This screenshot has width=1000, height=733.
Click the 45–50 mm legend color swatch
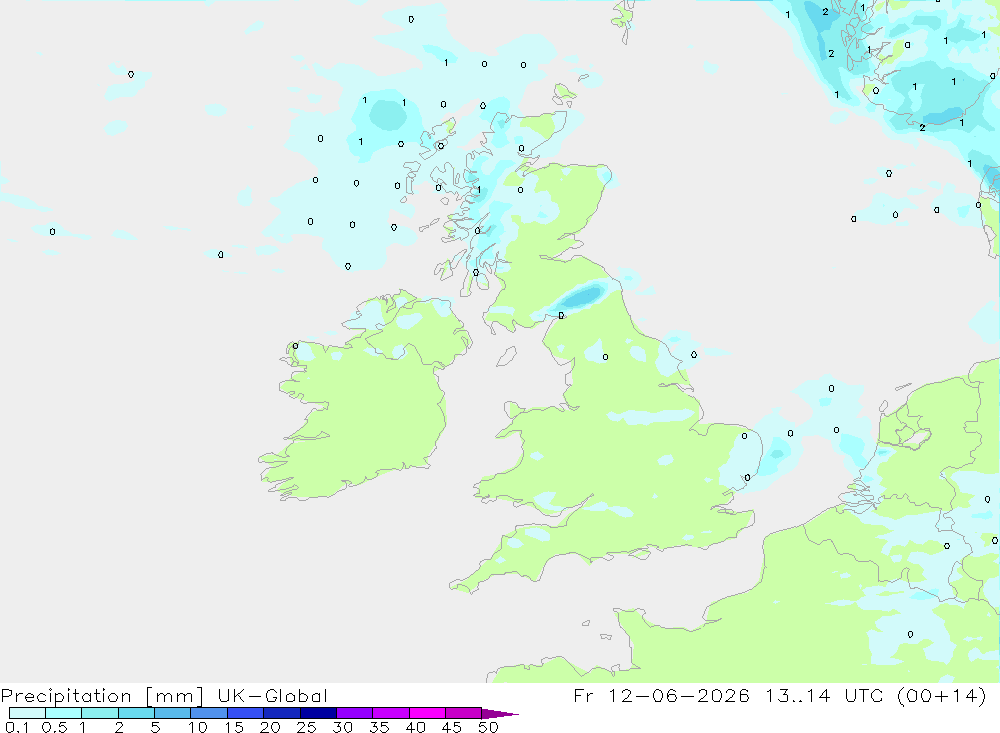[x=464, y=713]
